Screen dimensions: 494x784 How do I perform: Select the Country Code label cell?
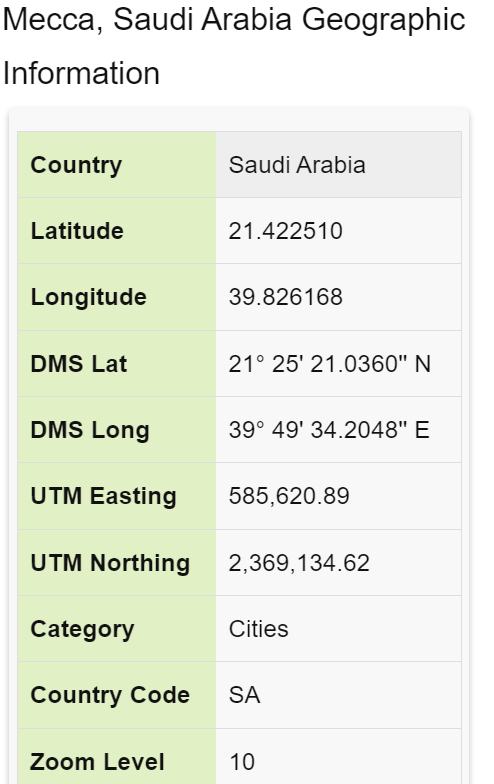pyautogui.click(x=117, y=695)
